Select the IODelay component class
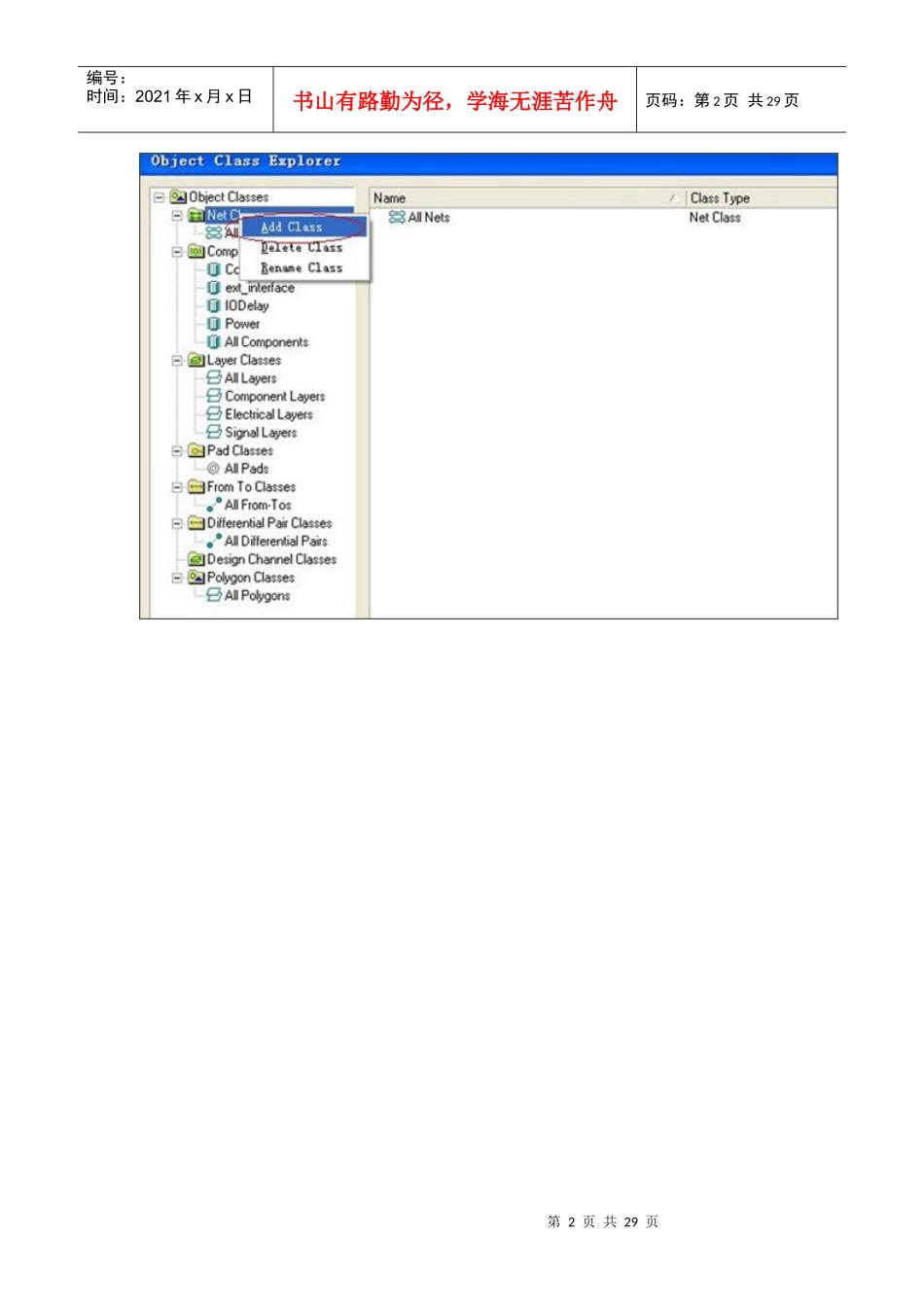924x1307 pixels. point(247,305)
